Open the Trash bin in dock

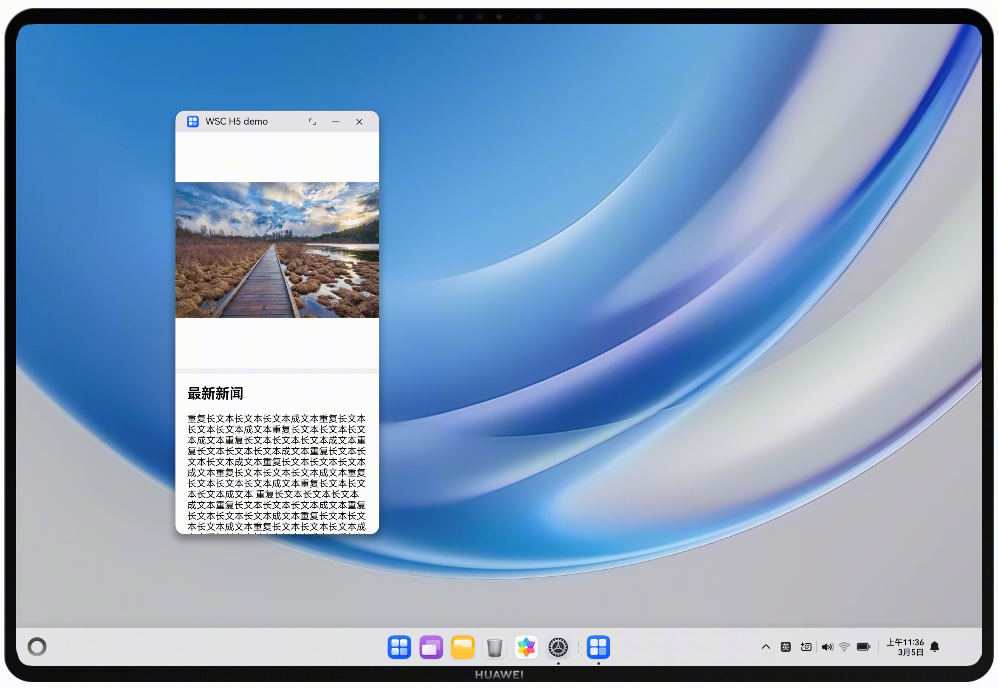[494, 647]
